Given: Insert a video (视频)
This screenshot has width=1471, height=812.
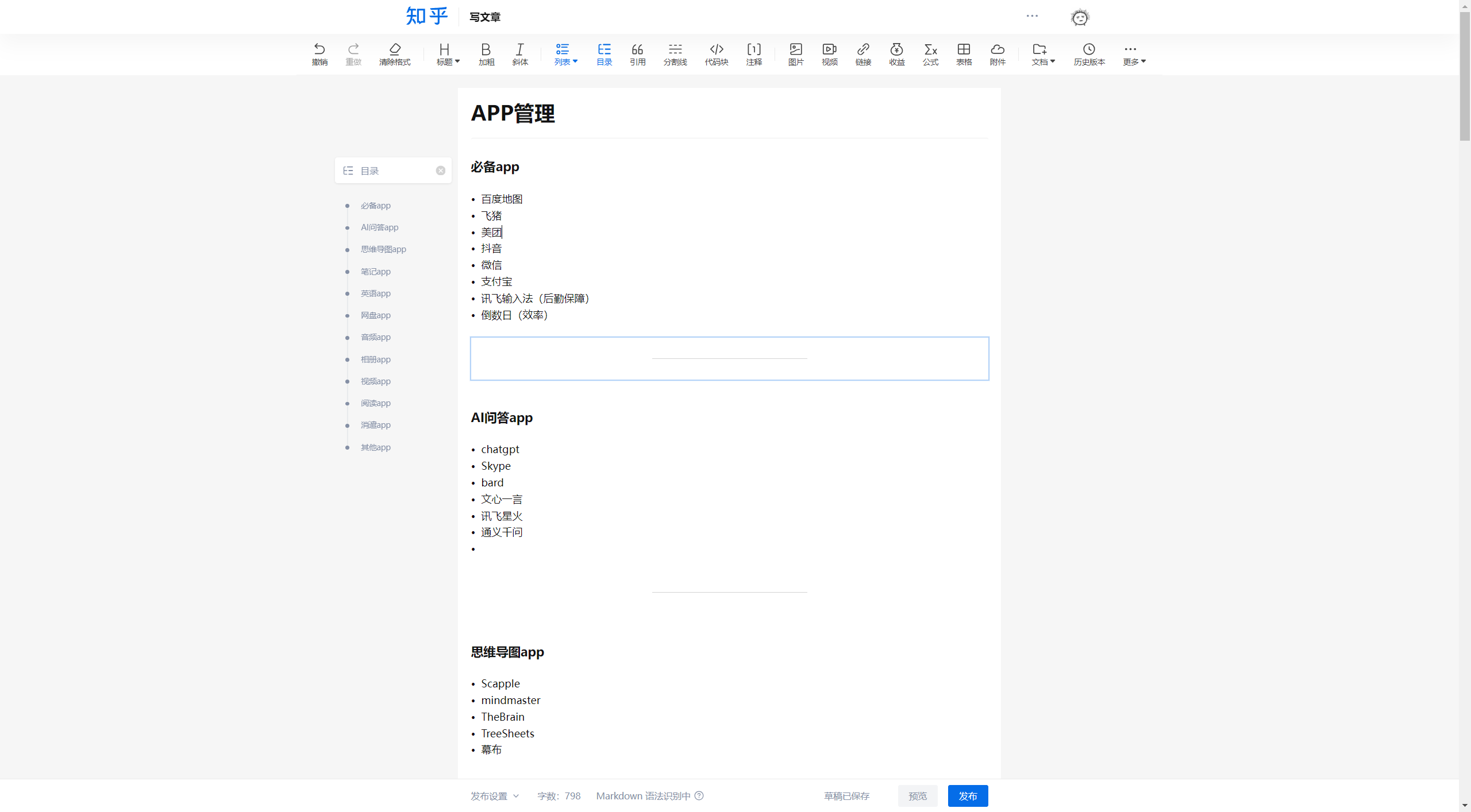Looking at the screenshot, I should tap(829, 55).
